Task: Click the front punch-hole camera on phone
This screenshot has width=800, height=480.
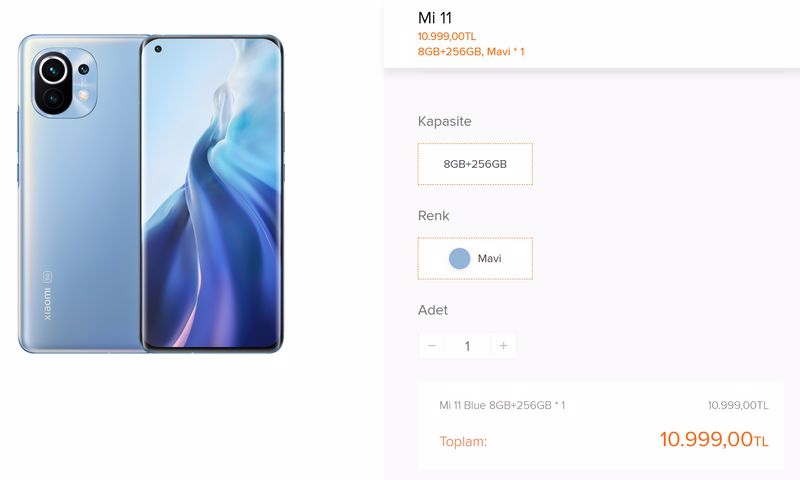Action: click(x=158, y=49)
